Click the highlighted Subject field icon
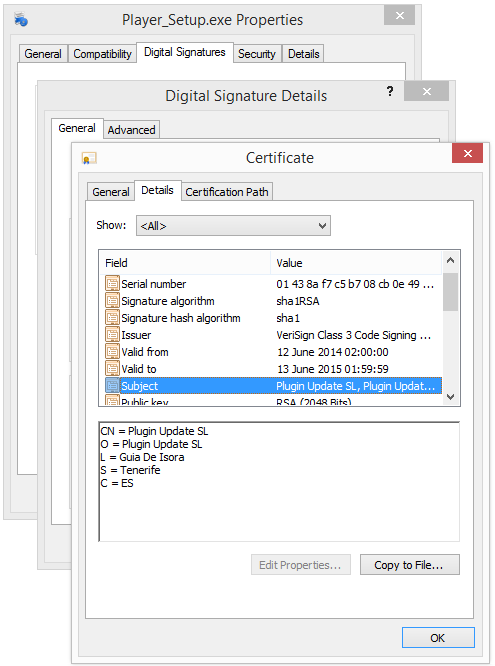 tap(112, 386)
